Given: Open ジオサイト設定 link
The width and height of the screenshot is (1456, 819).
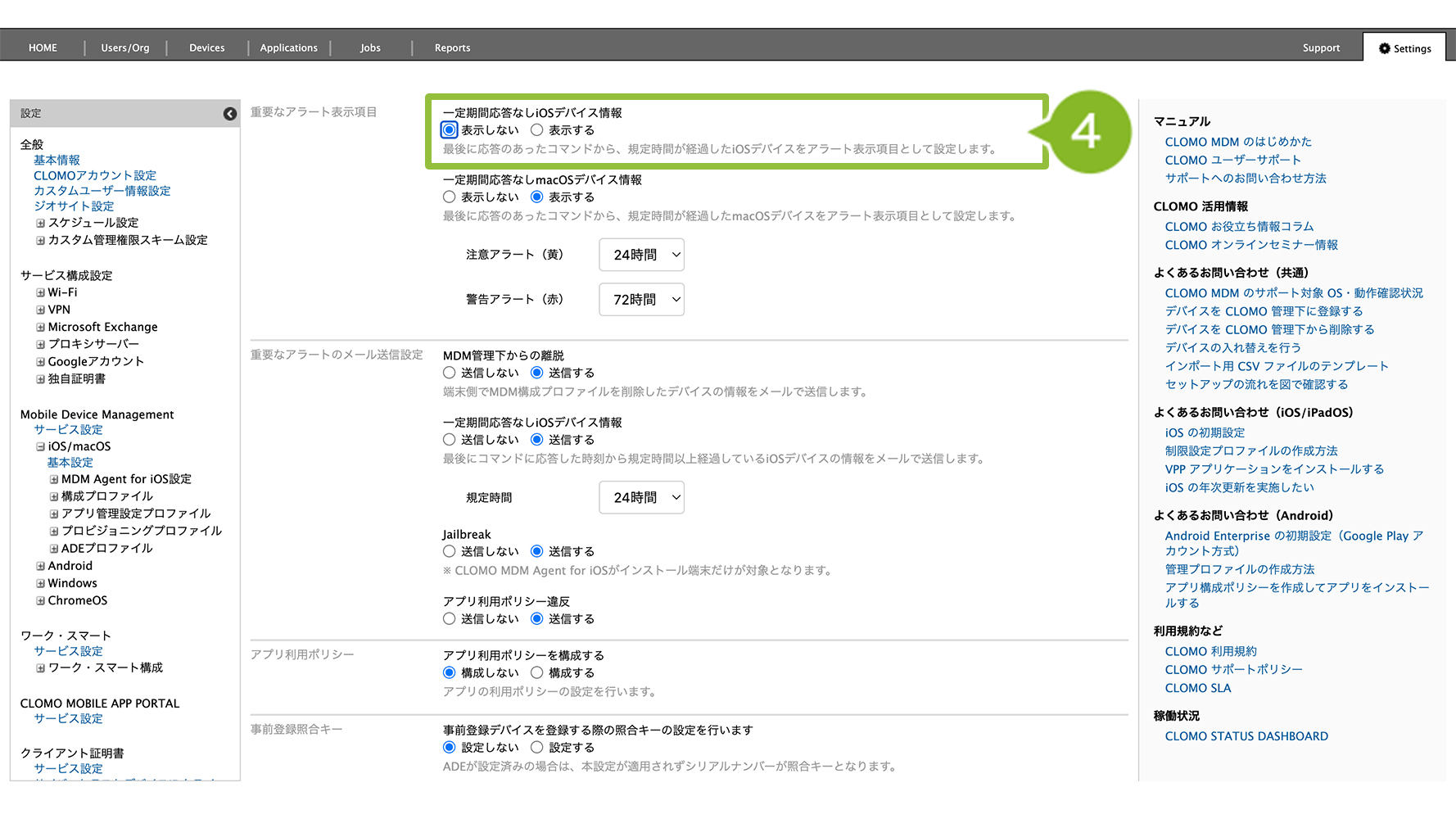Looking at the screenshot, I should coord(74,206).
